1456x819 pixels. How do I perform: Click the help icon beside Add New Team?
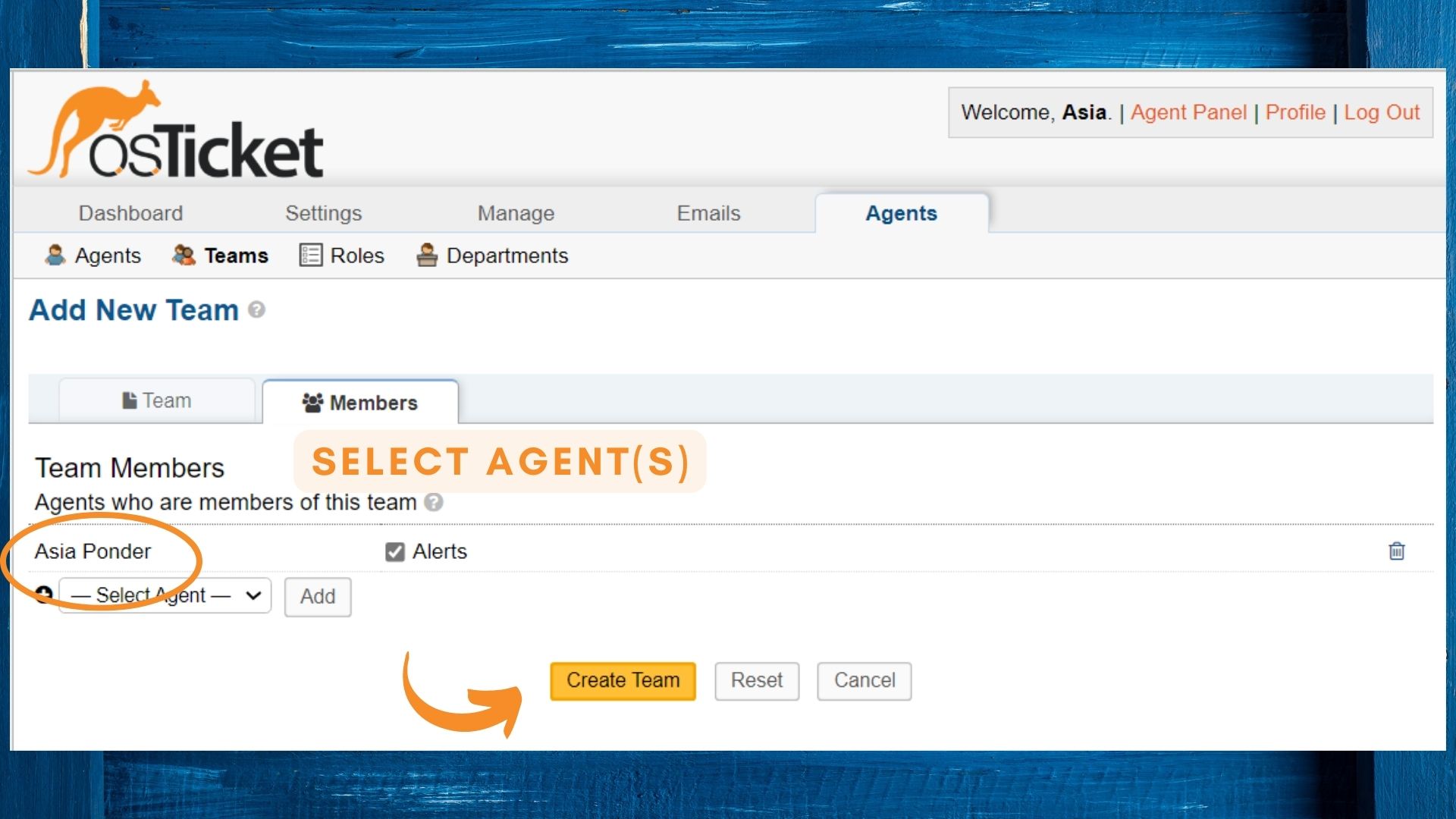coord(257,309)
